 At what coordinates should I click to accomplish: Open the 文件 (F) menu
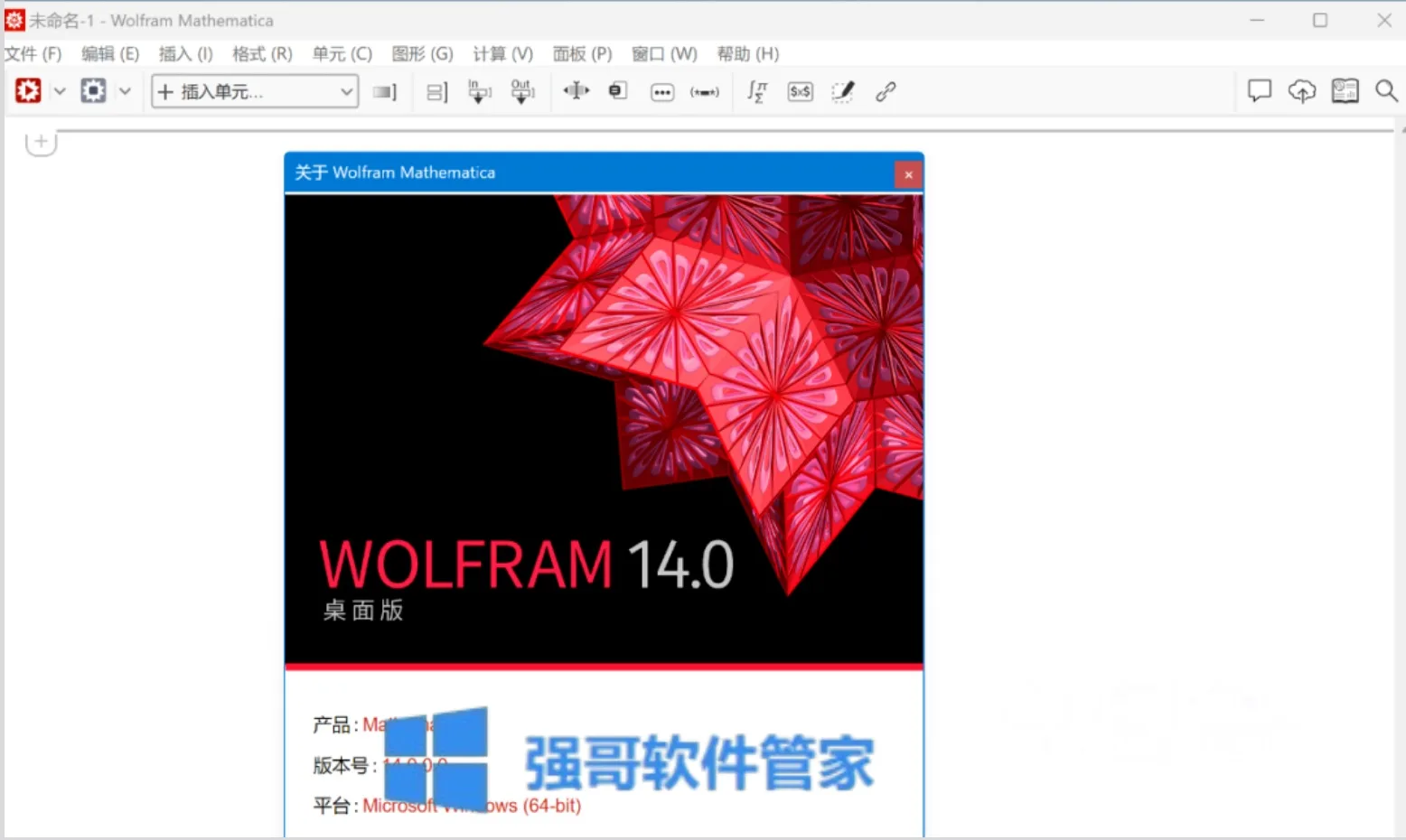[33, 54]
